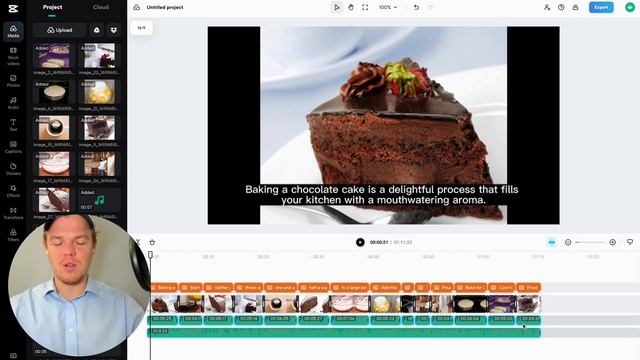Open the 100% zoom level dropdown
640x360 pixels.
pyautogui.click(x=388, y=7)
